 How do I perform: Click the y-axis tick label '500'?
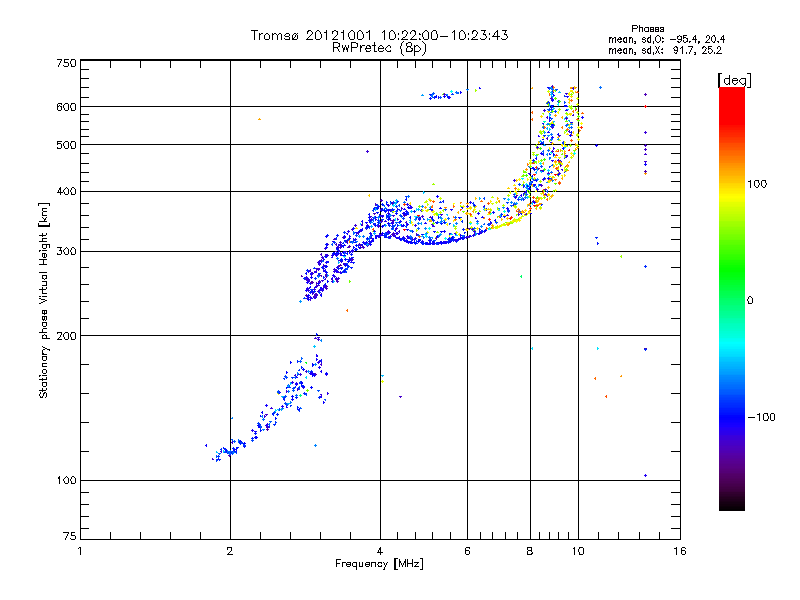[66, 144]
